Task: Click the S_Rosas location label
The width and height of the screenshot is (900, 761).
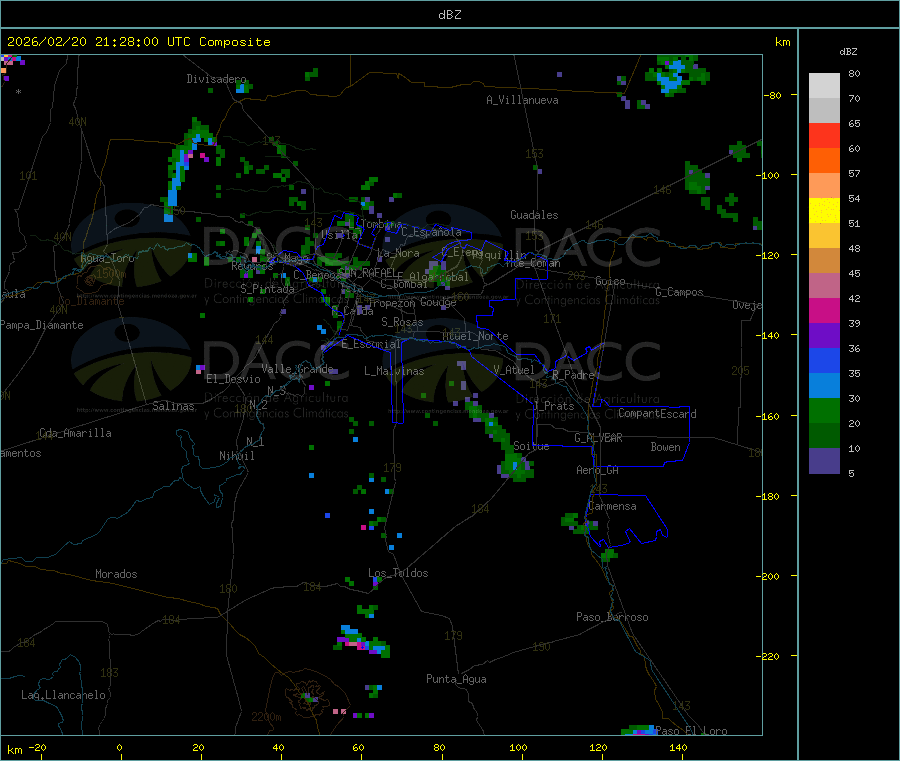Action: tap(402, 322)
